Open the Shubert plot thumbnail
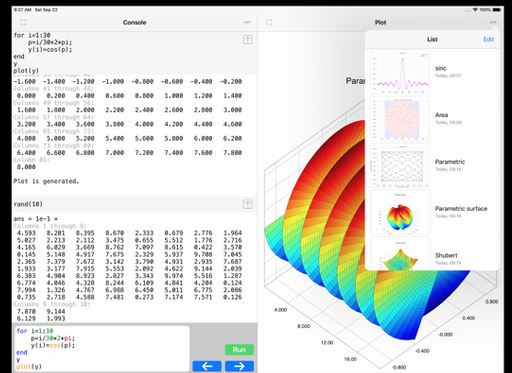Screen dimensions: 512x373 pyautogui.click(x=401, y=254)
